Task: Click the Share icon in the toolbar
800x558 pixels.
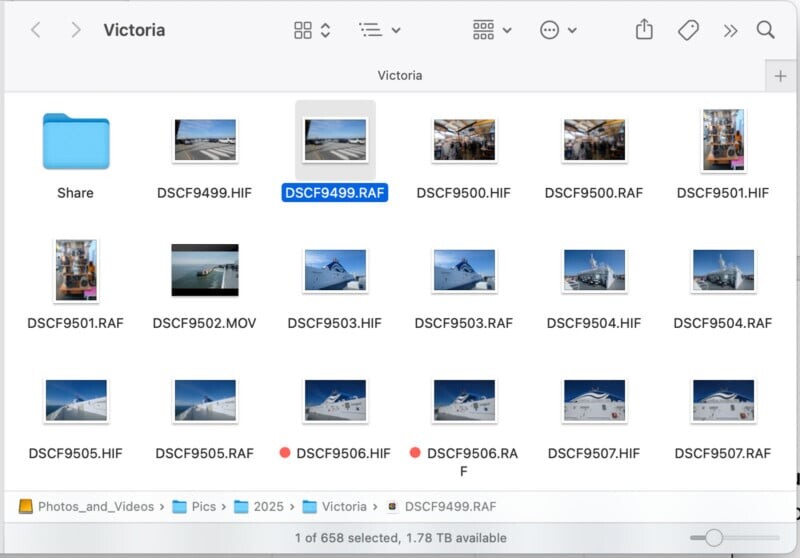Action: (644, 30)
